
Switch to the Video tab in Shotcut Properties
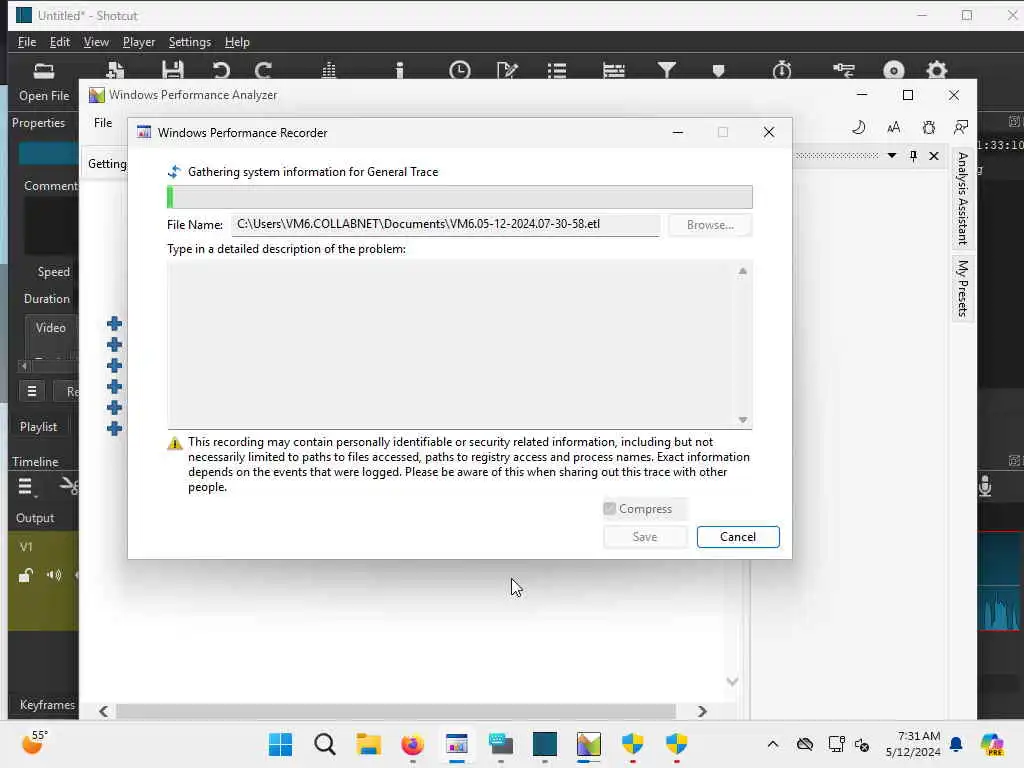point(50,328)
